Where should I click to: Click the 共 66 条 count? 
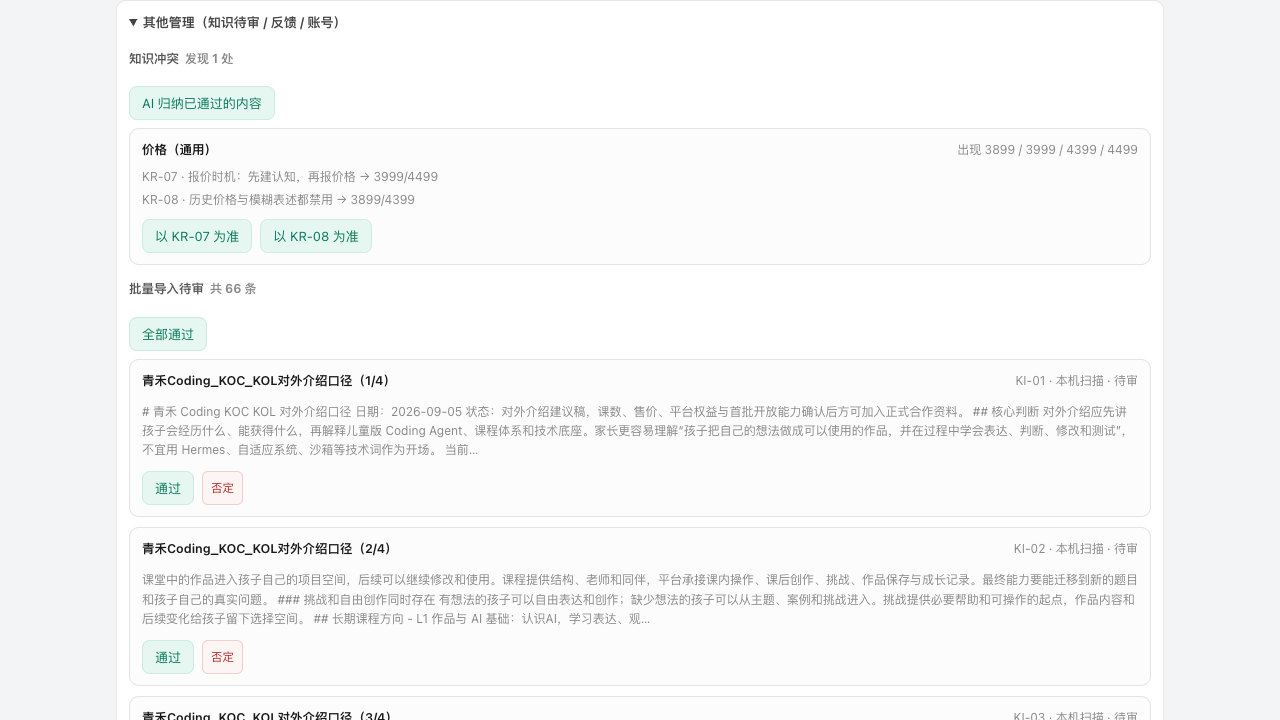[233, 289]
